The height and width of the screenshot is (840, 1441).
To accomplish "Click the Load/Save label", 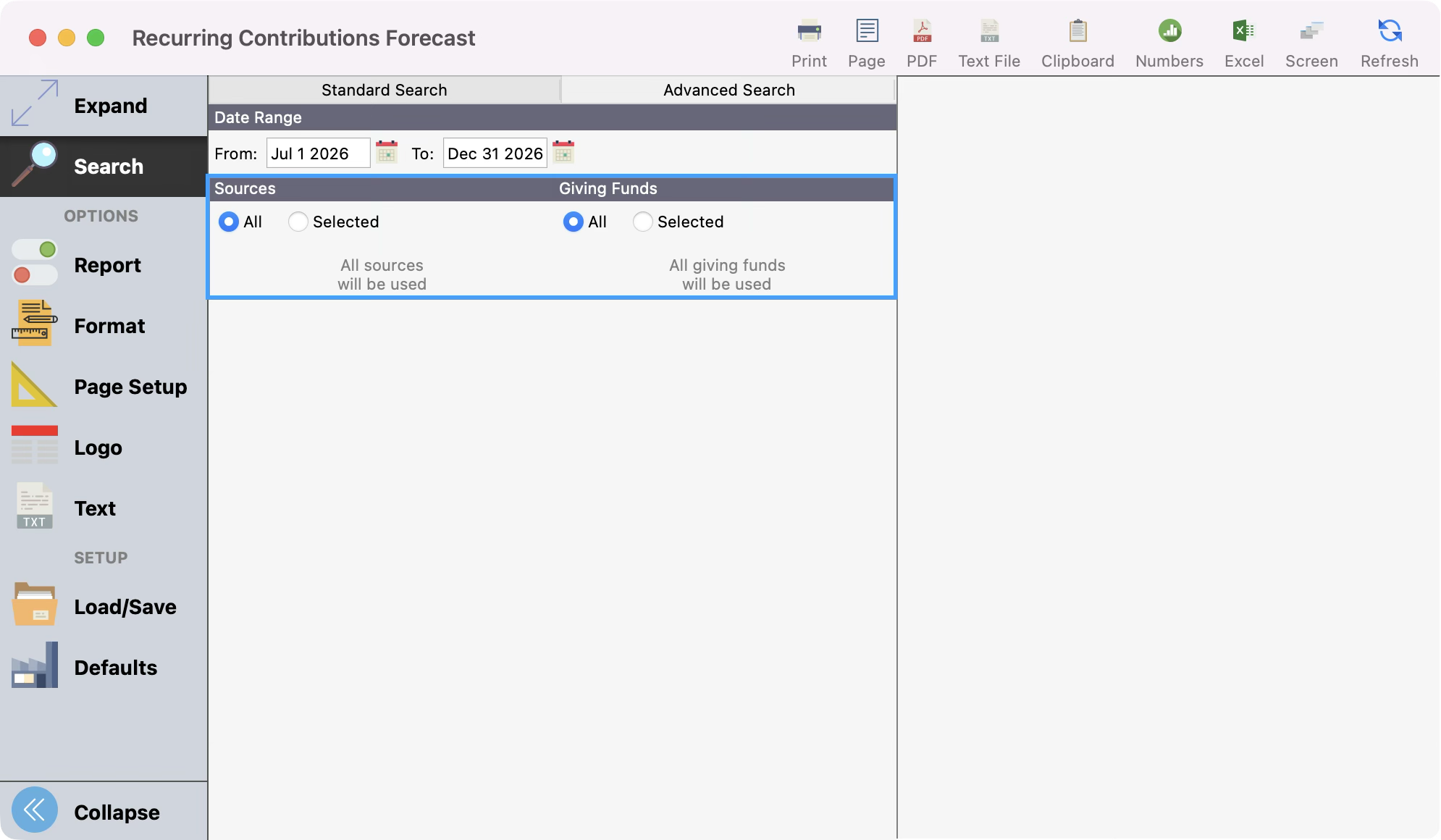I will [x=125, y=607].
